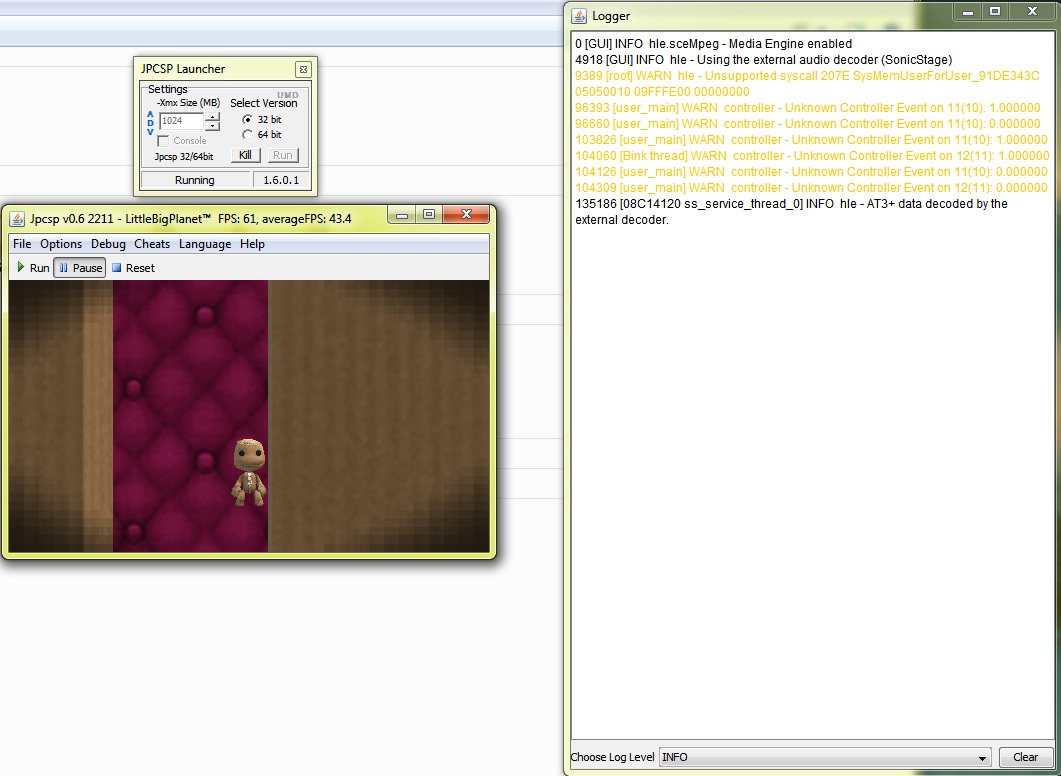Pause the running emulation
This screenshot has width=1061, height=776.
tap(79, 268)
